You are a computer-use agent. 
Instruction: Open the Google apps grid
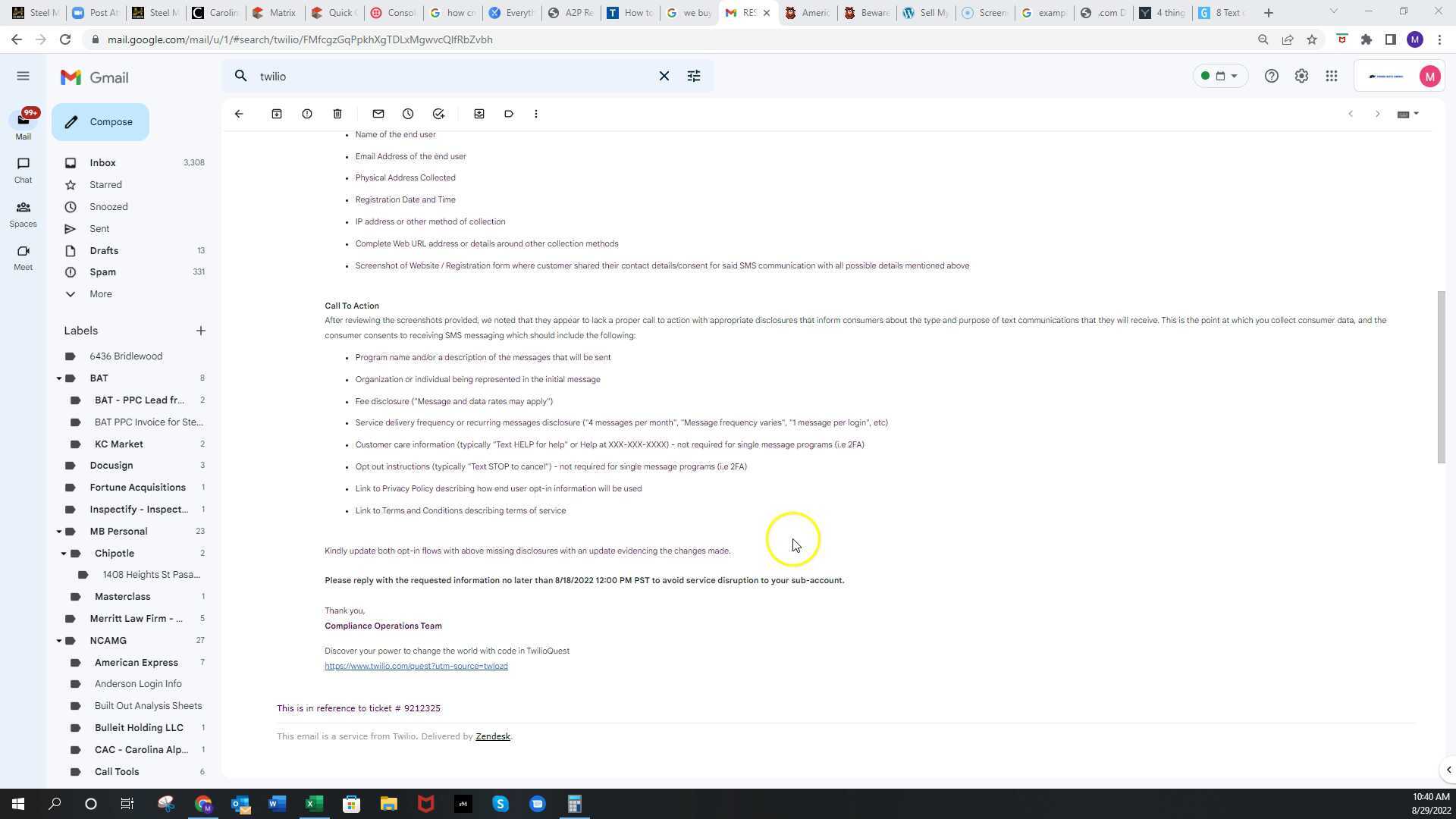coord(1331,76)
